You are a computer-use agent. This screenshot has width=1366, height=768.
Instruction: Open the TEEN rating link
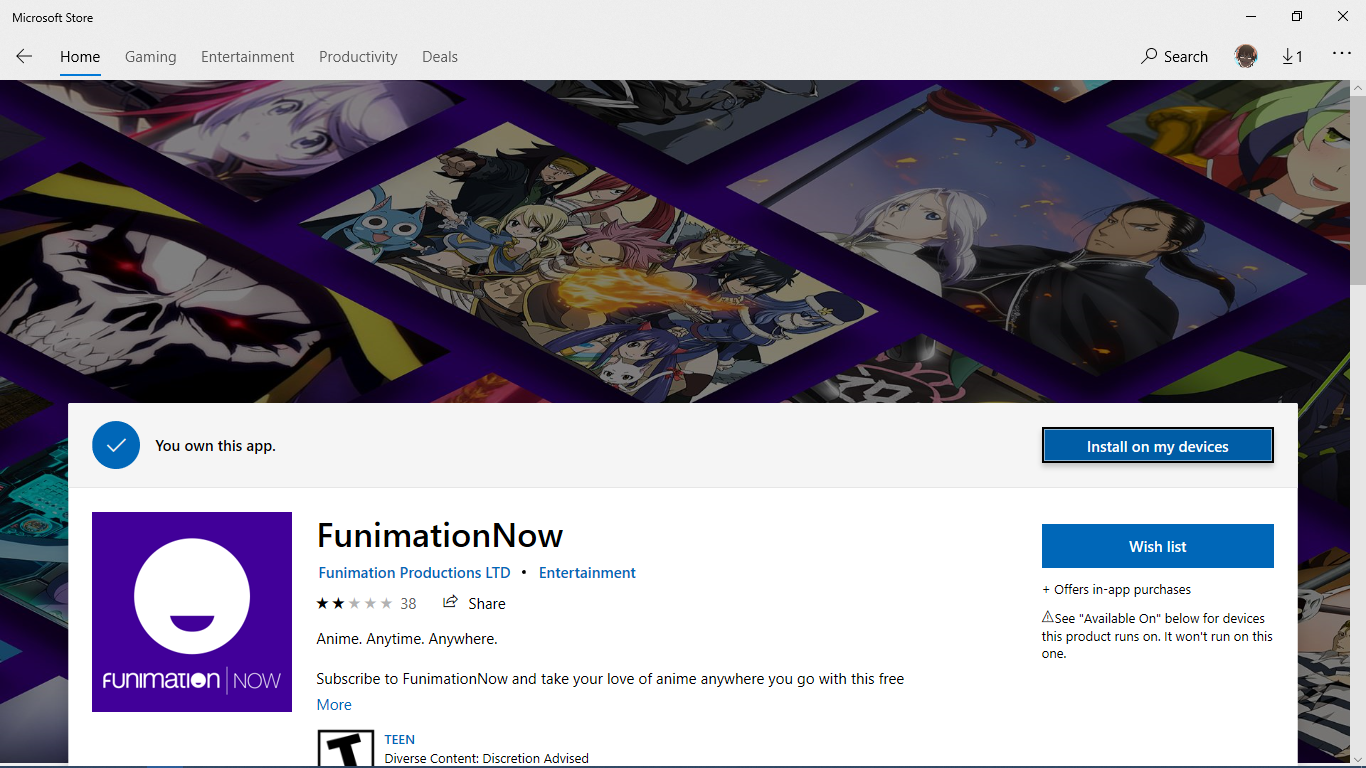coord(399,740)
